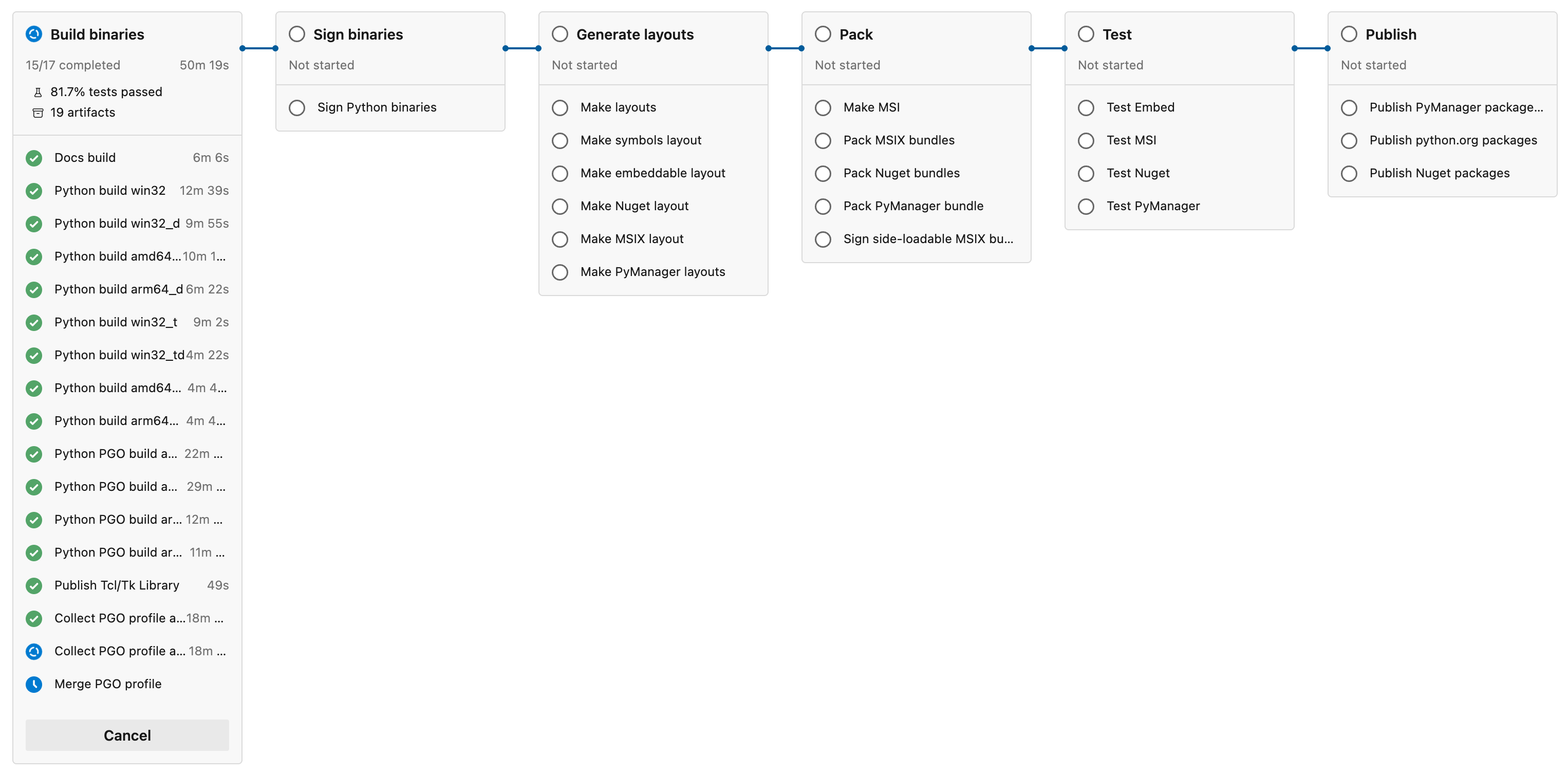
Task: Click the green success icon for Docs build
Action: [34, 158]
